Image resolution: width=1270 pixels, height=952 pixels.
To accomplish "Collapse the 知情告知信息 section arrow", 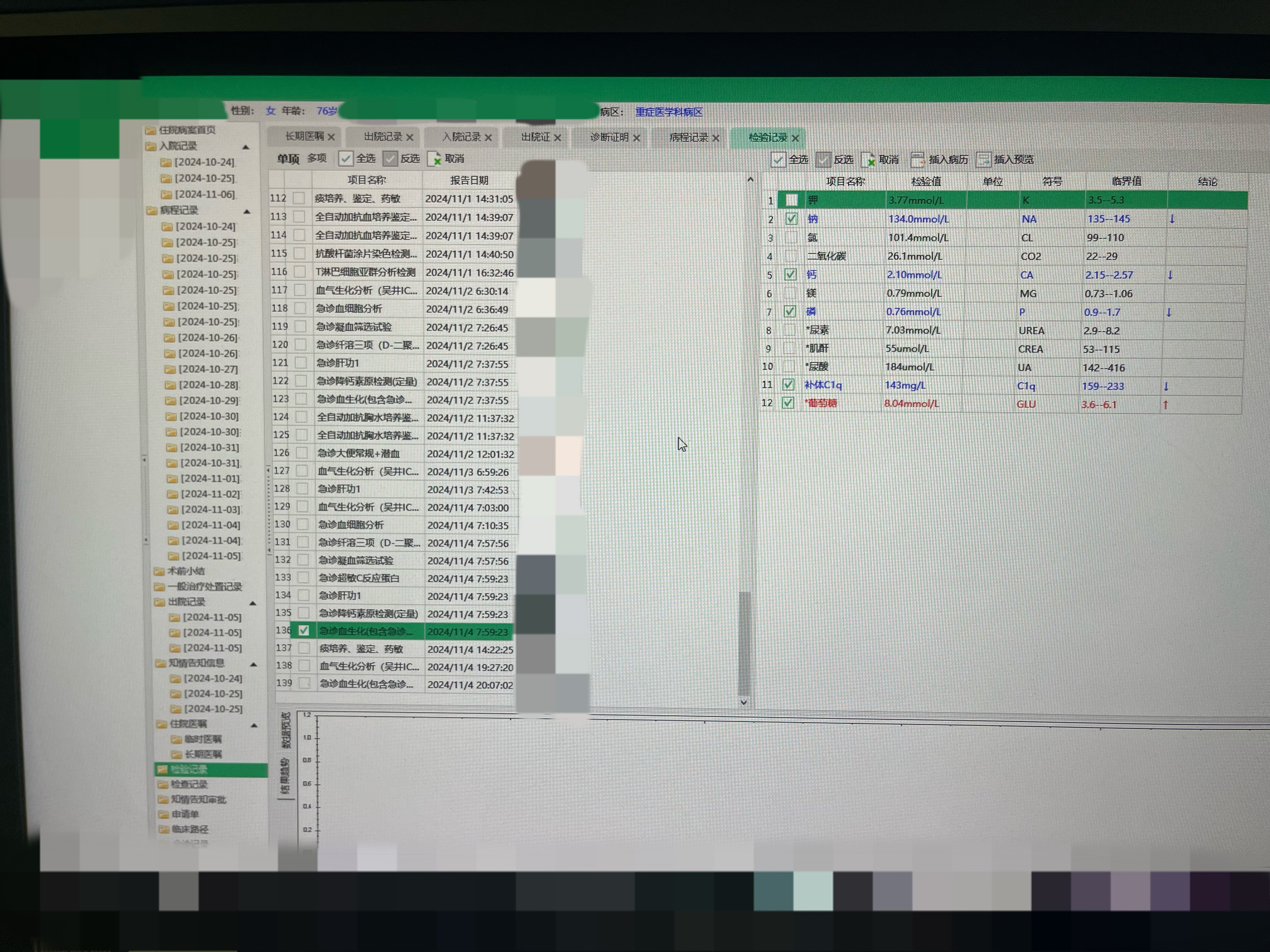I will pos(253,665).
